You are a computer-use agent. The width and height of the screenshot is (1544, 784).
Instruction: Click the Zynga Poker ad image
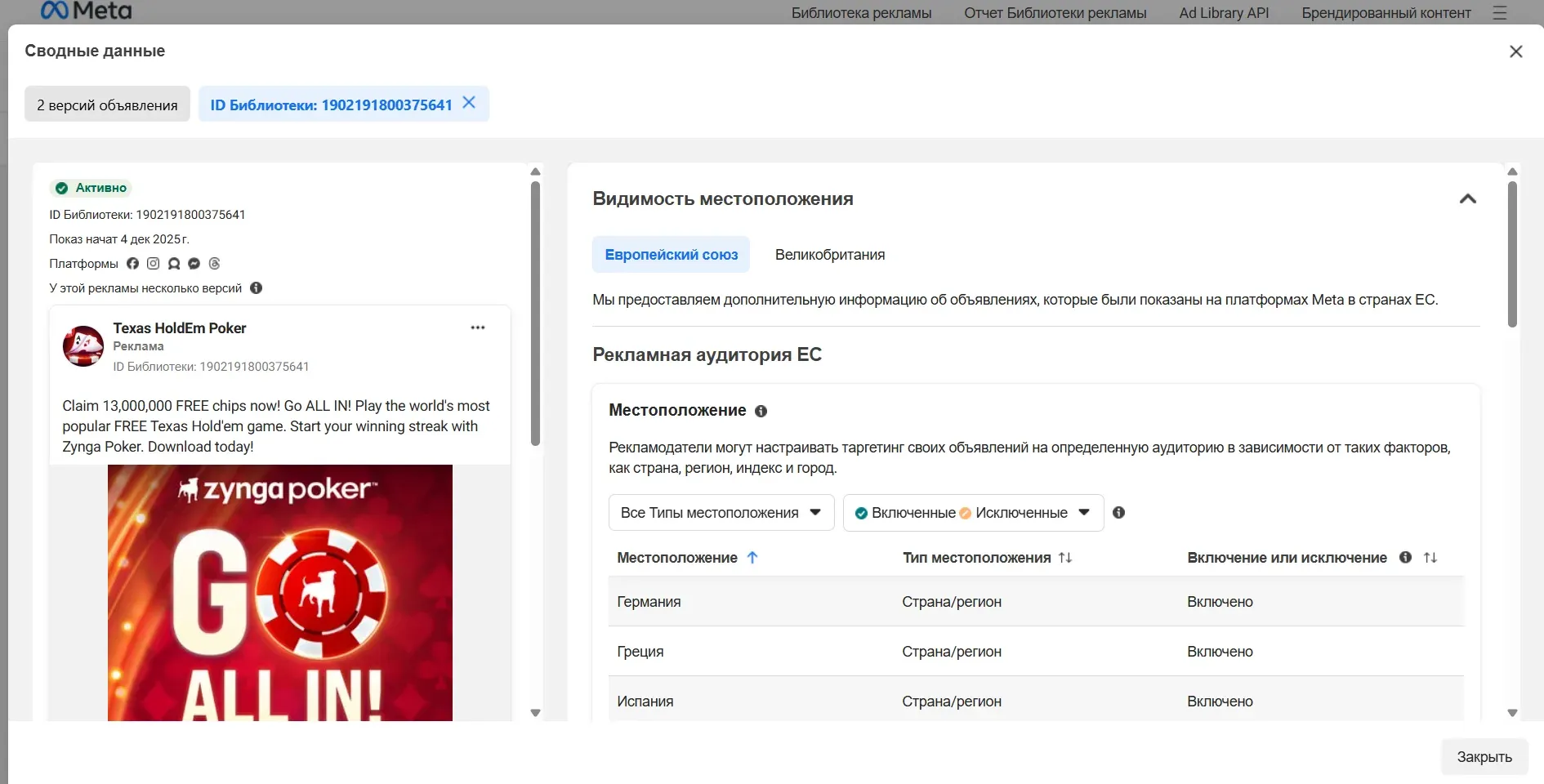(x=280, y=592)
